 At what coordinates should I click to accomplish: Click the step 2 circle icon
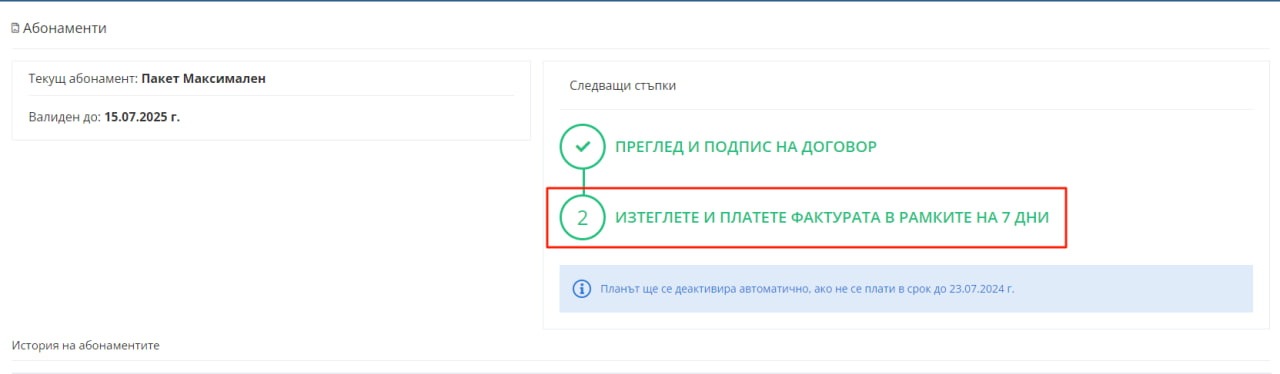point(583,217)
